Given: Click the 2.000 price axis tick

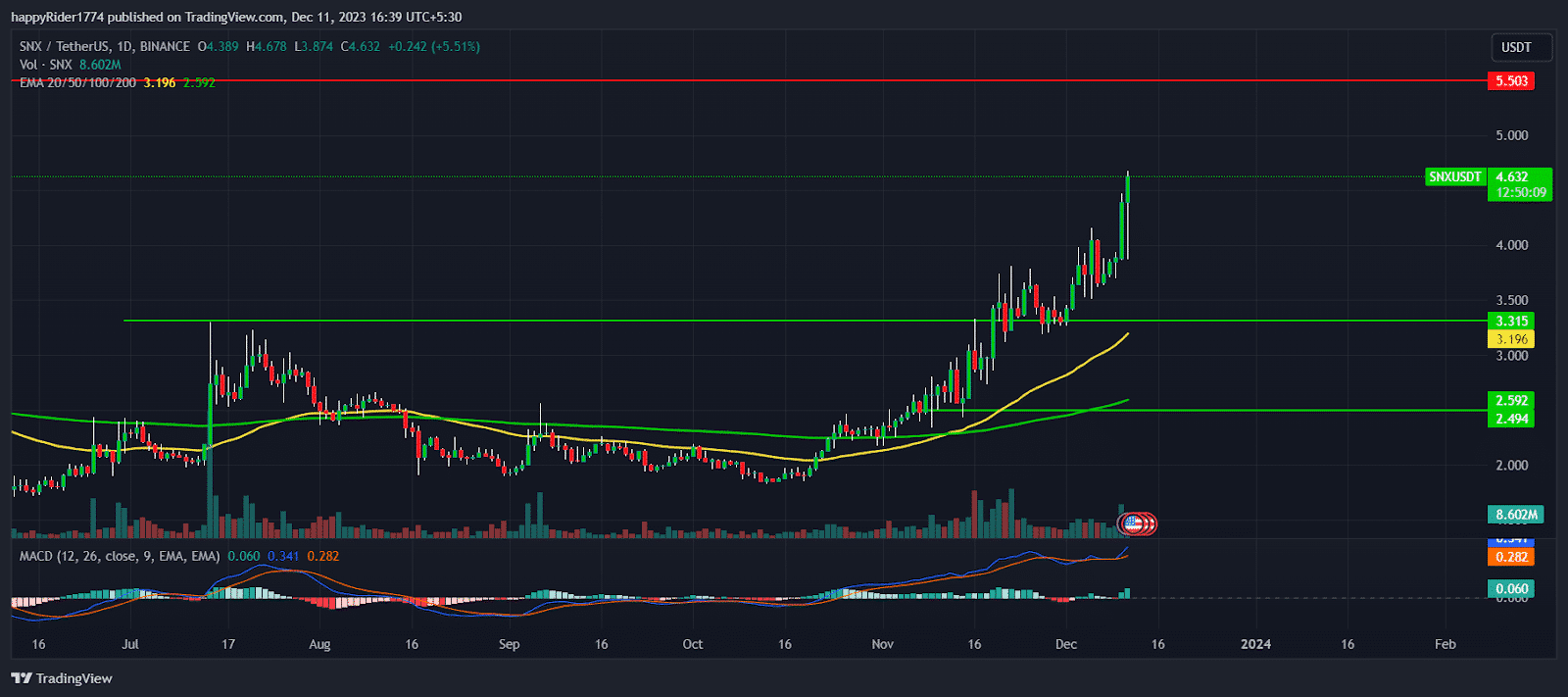Looking at the screenshot, I should coord(1511,466).
